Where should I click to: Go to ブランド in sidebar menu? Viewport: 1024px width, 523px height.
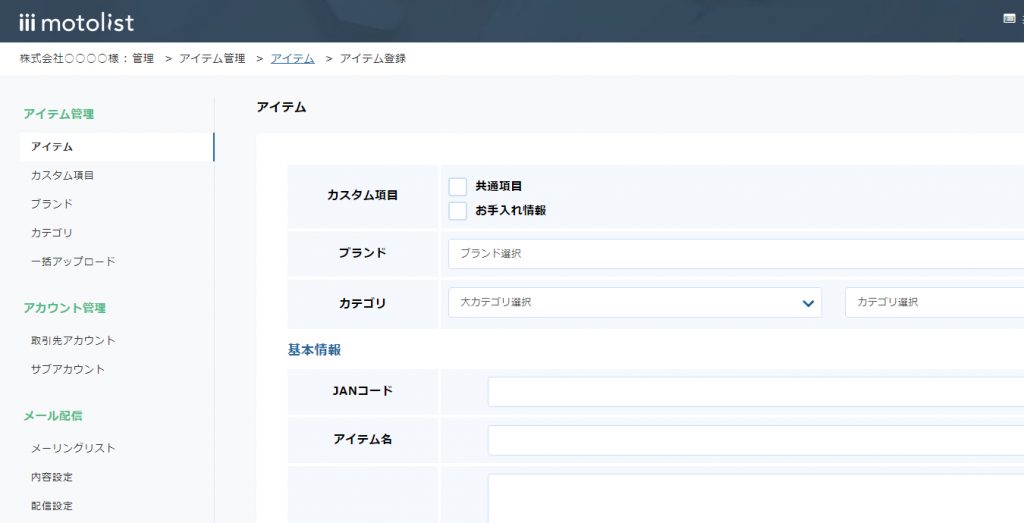coord(52,204)
